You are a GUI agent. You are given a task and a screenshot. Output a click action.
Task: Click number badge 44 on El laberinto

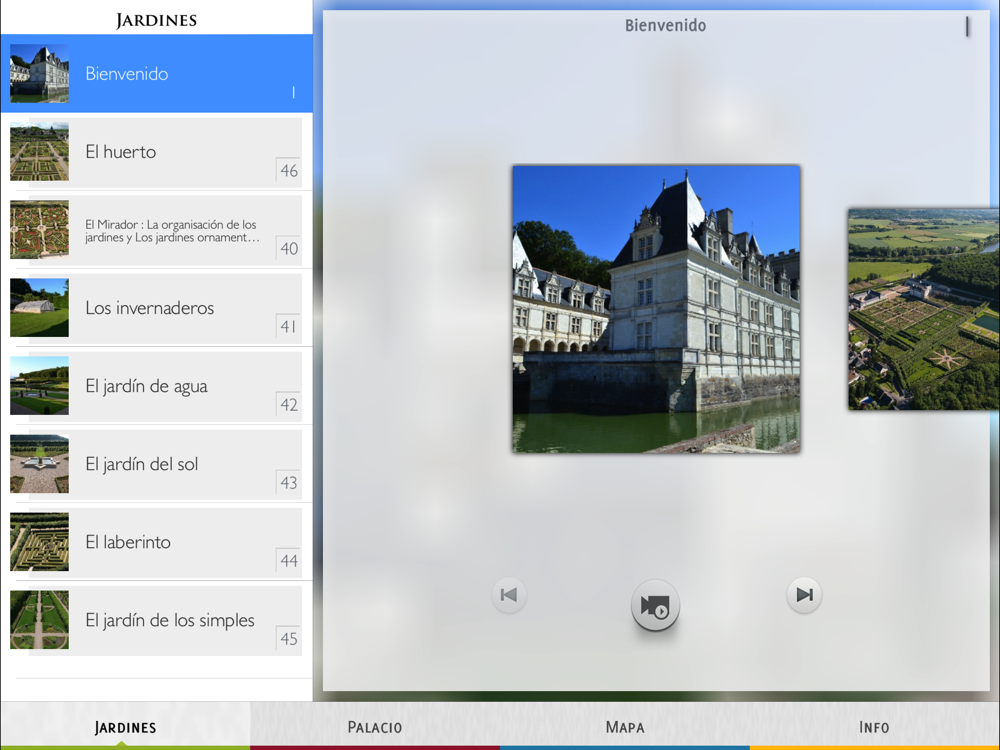289,561
